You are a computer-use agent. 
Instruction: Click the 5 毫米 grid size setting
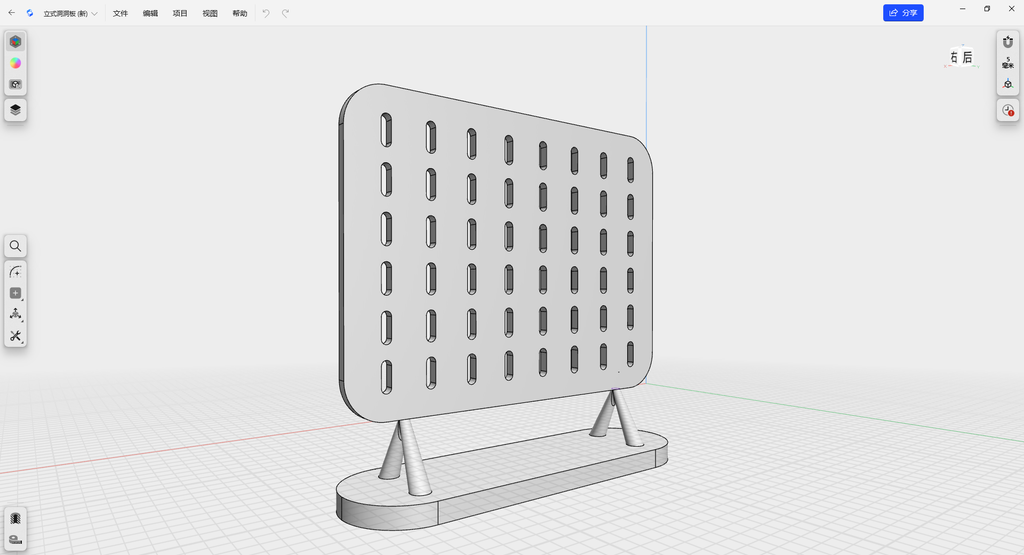1008,63
